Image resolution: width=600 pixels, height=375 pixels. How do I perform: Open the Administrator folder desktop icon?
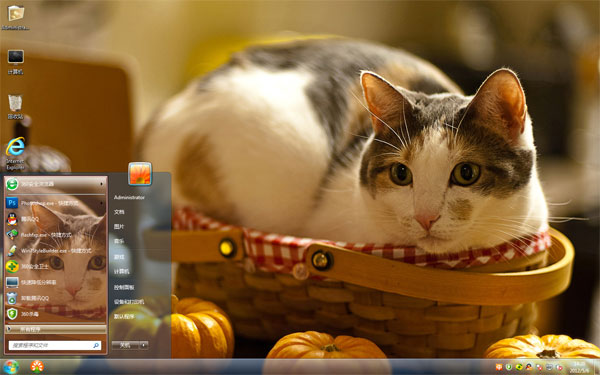(15, 17)
